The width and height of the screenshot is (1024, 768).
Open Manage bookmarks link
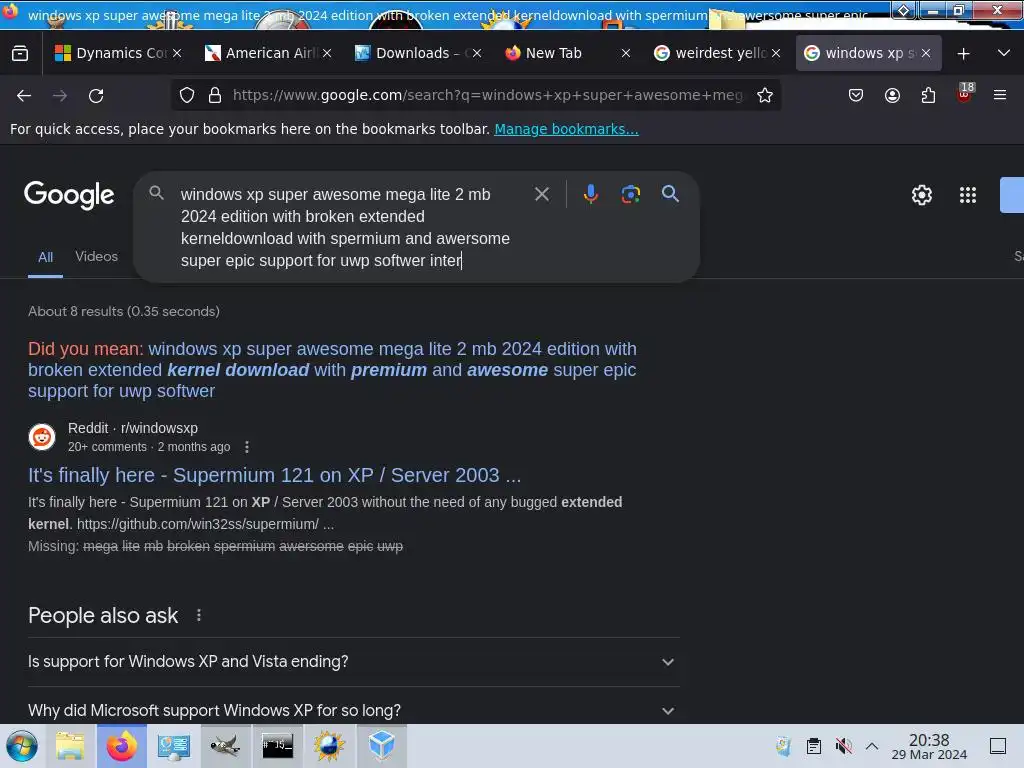566,129
